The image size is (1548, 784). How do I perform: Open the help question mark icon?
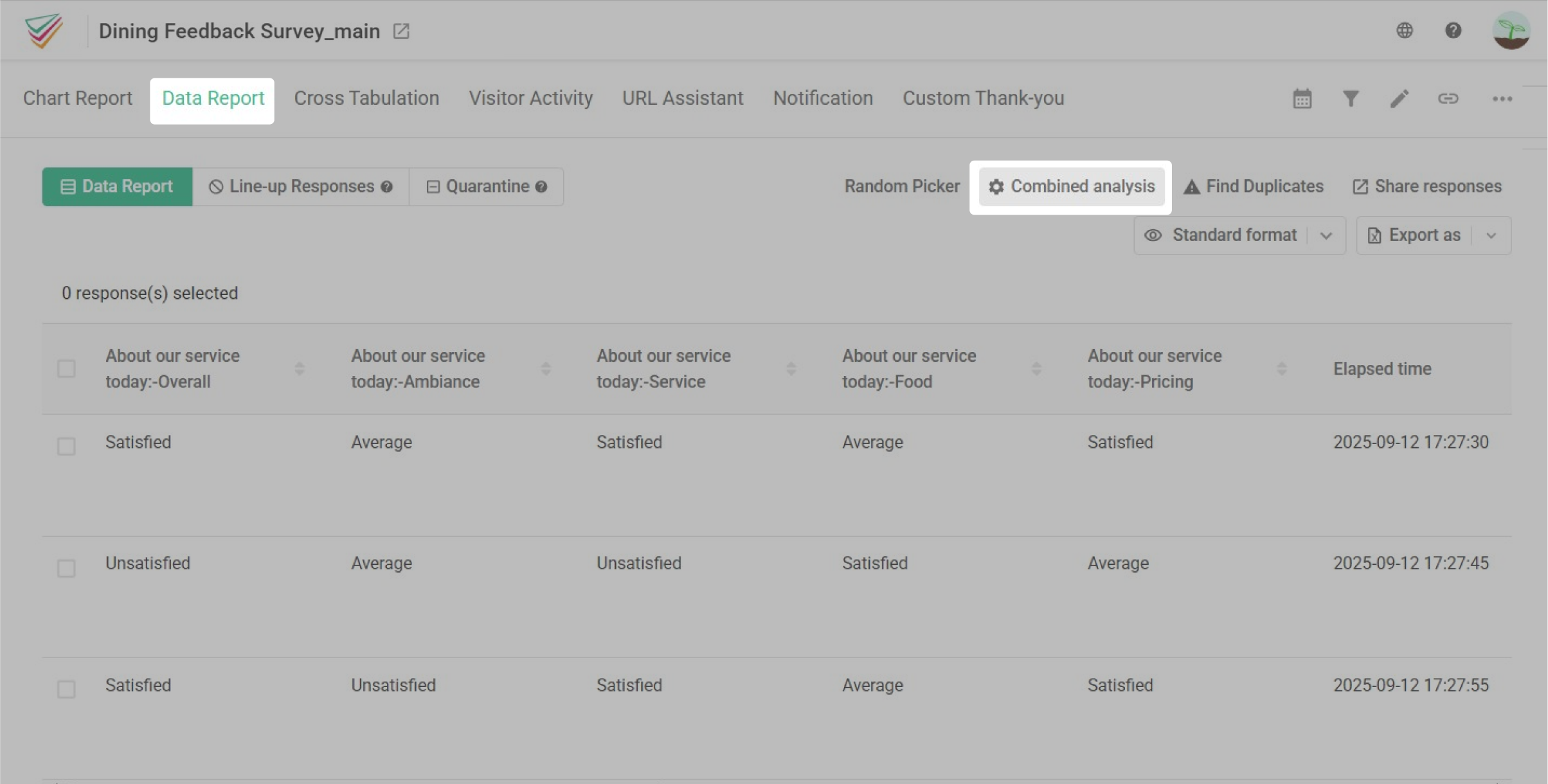(1453, 30)
